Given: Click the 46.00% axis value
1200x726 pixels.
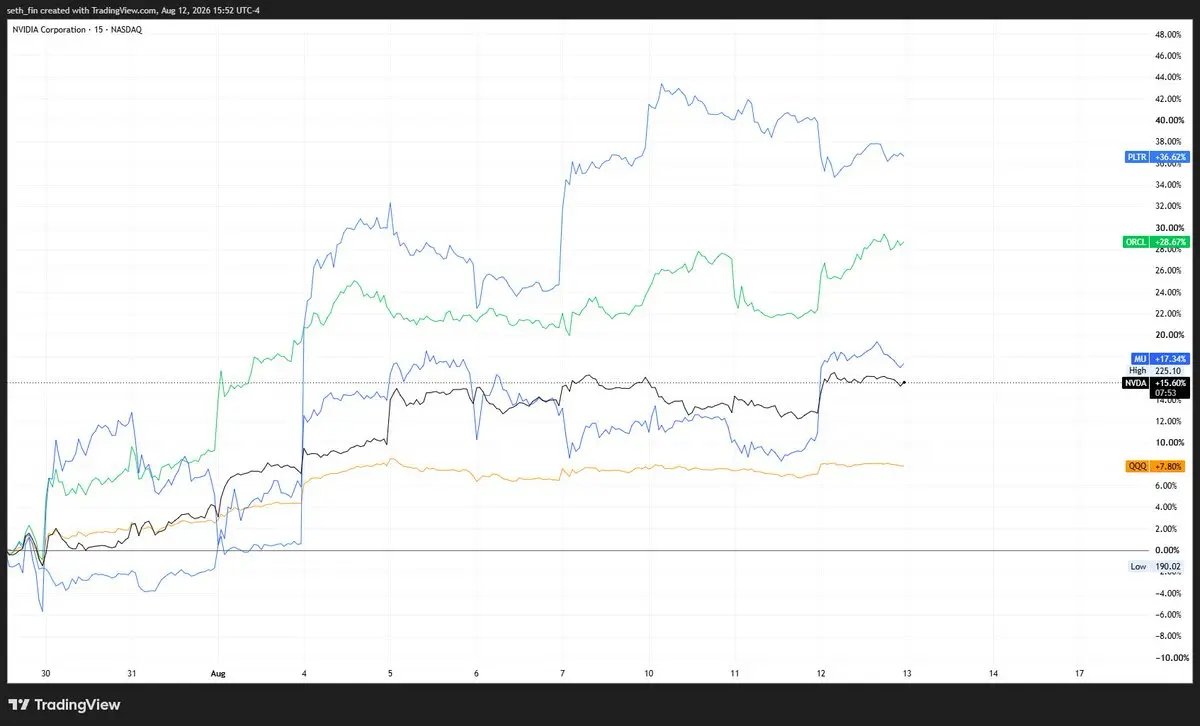Looking at the screenshot, I should pos(1169,56).
